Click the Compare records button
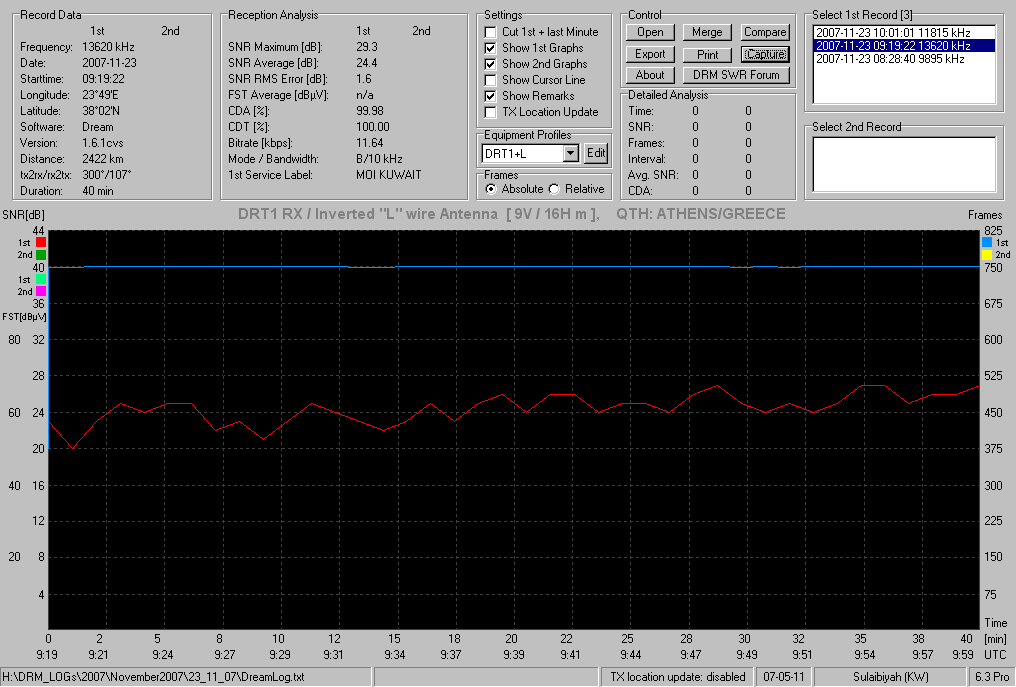 [x=765, y=32]
